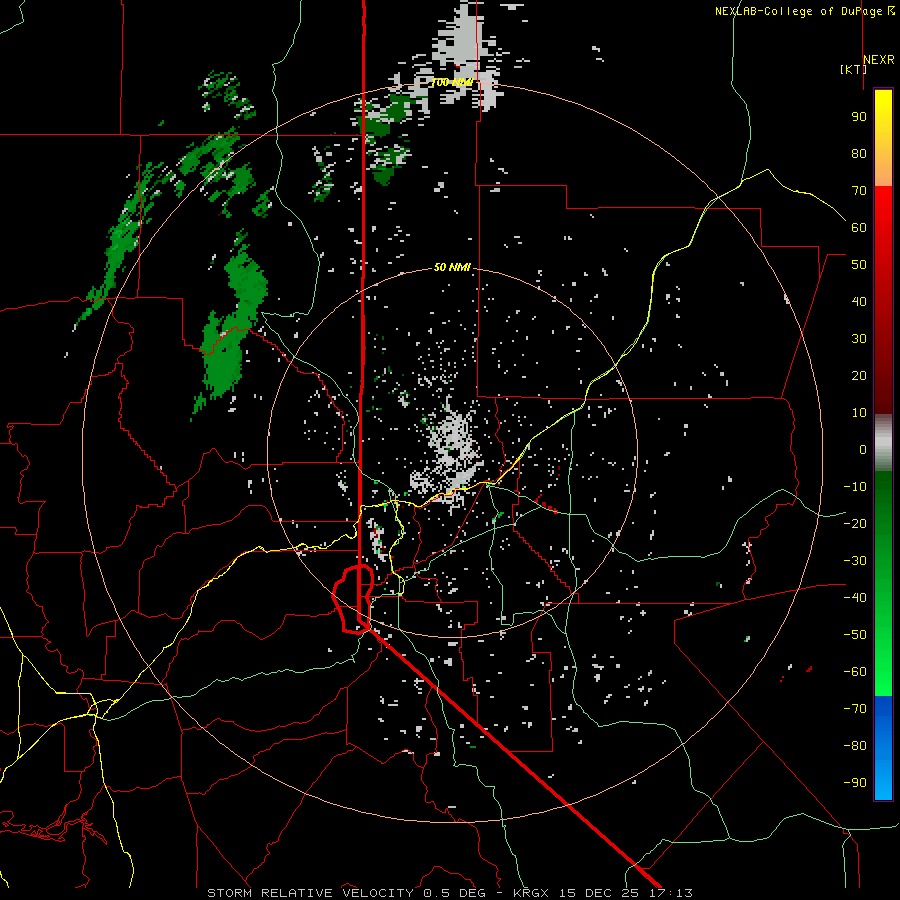Viewport: 900px width, 900px height.
Task: Click the gray clutter cluster at radar center
Action: pos(451,453)
